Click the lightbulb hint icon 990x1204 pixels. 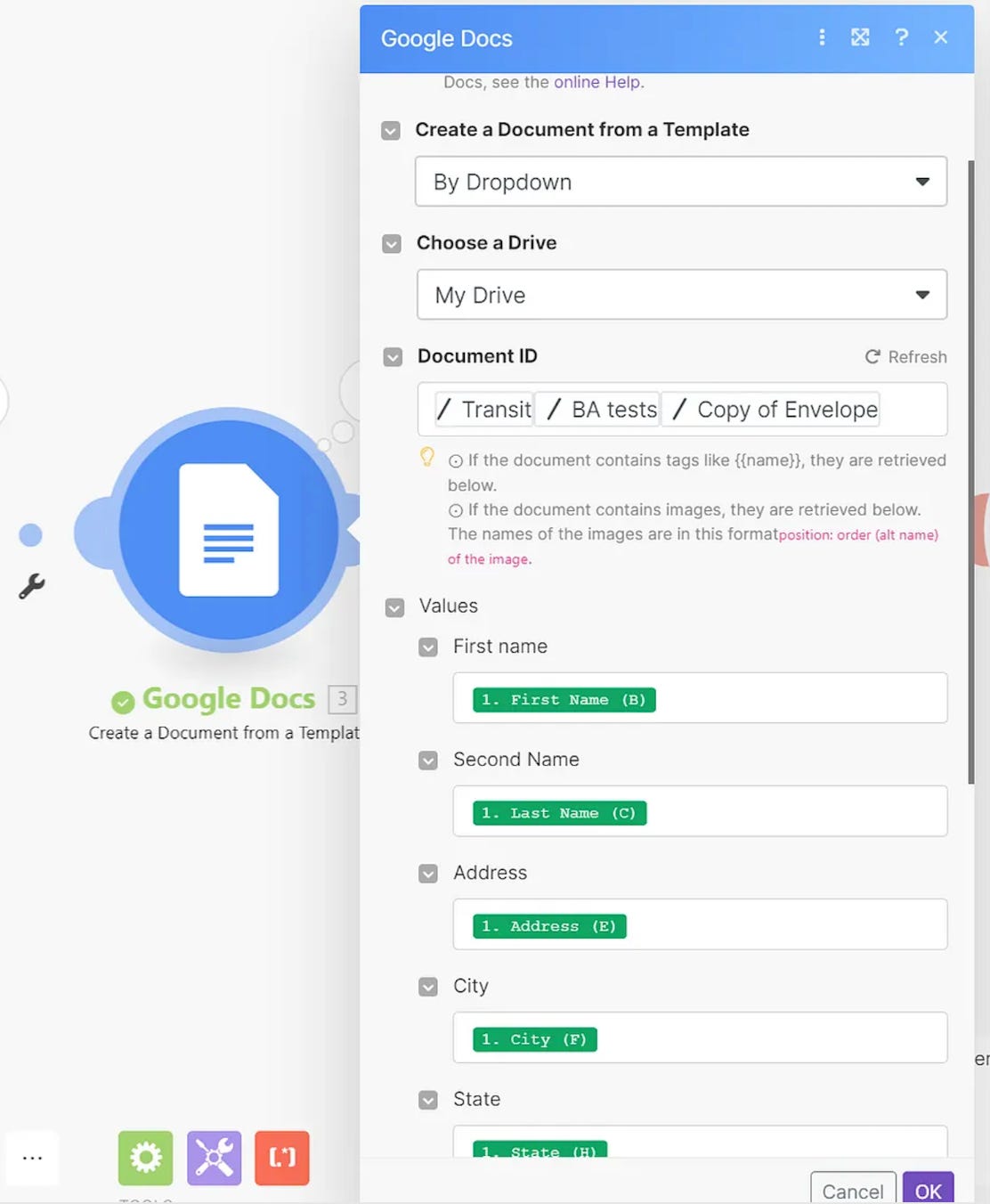click(x=427, y=457)
